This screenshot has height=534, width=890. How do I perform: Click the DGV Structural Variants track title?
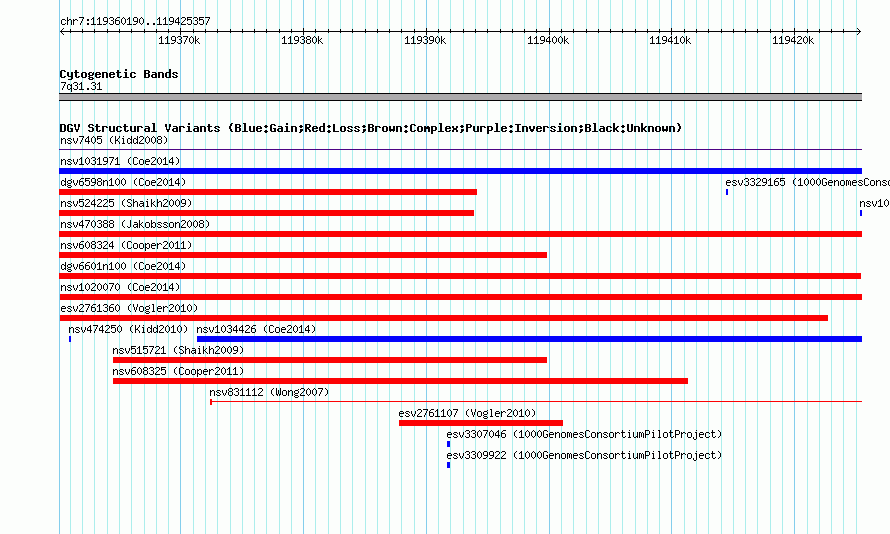[x=371, y=128]
